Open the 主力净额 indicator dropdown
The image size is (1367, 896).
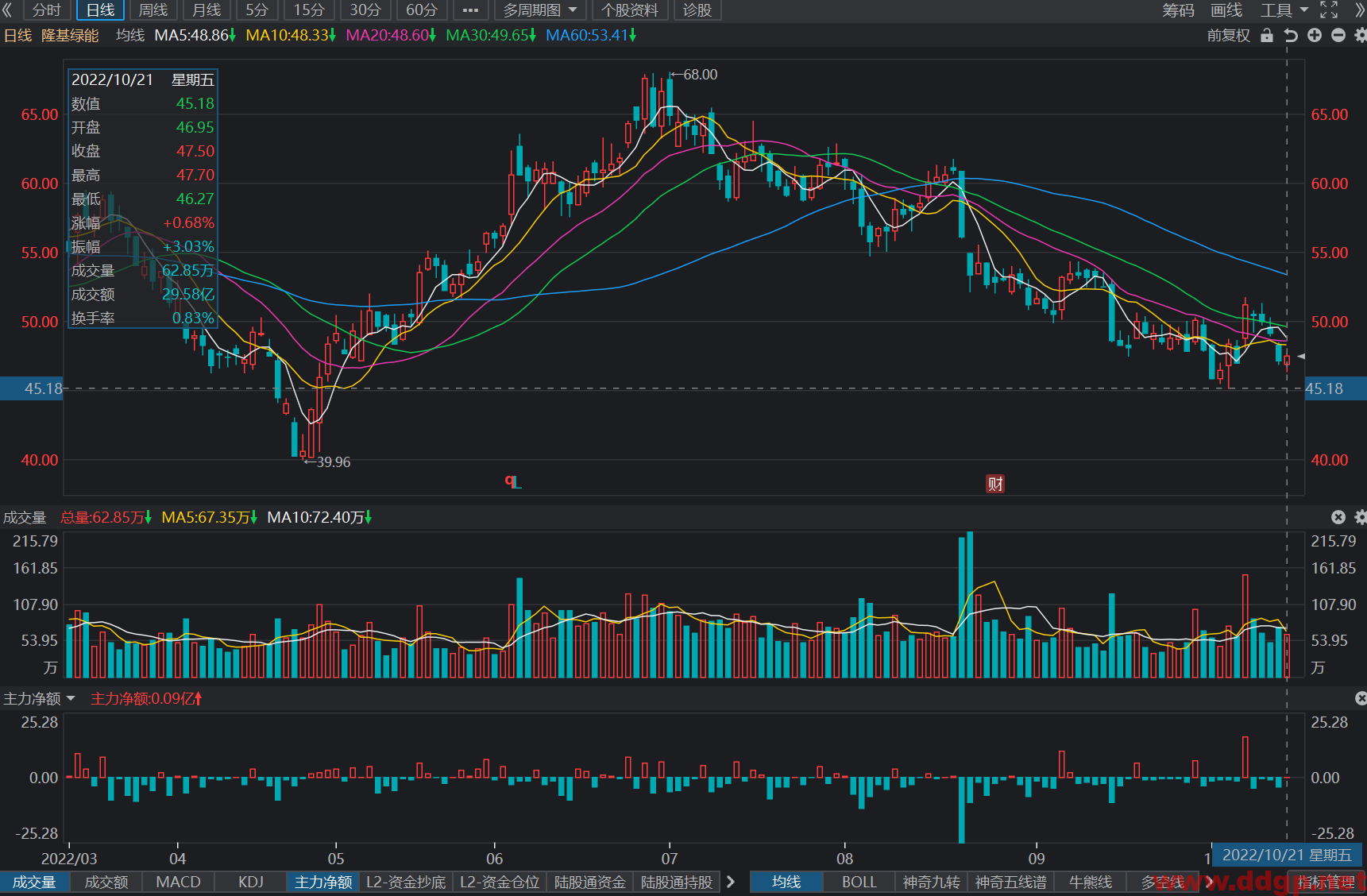(39, 698)
